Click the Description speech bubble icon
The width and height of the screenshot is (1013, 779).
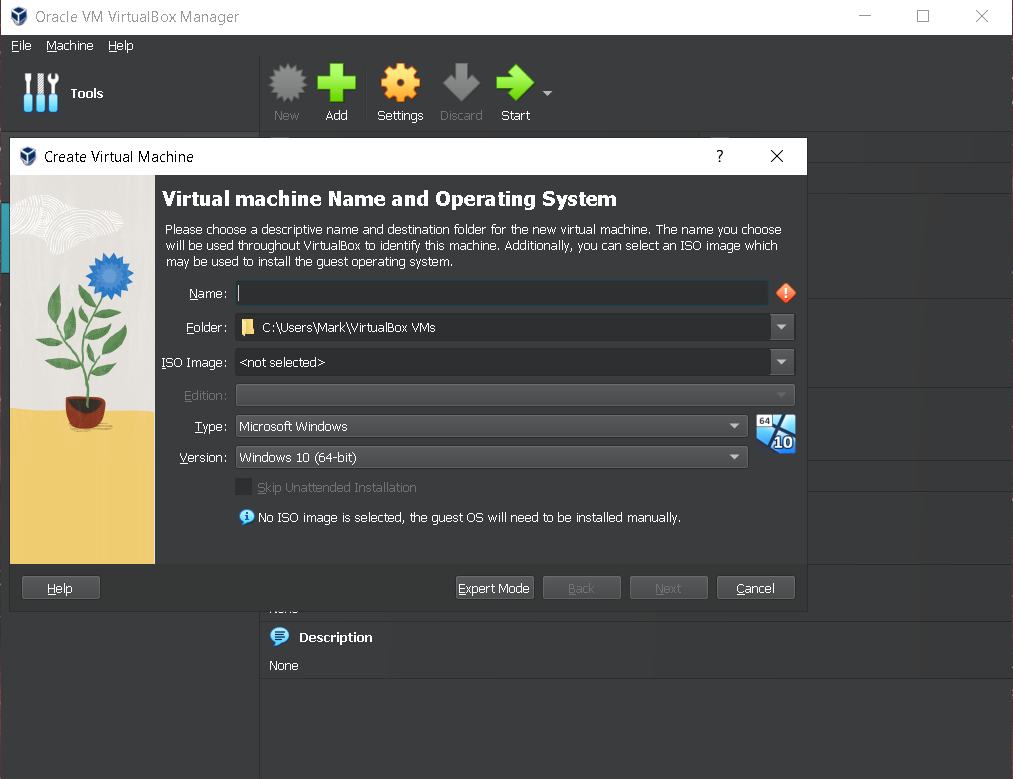pyautogui.click(x=280, y=637)
